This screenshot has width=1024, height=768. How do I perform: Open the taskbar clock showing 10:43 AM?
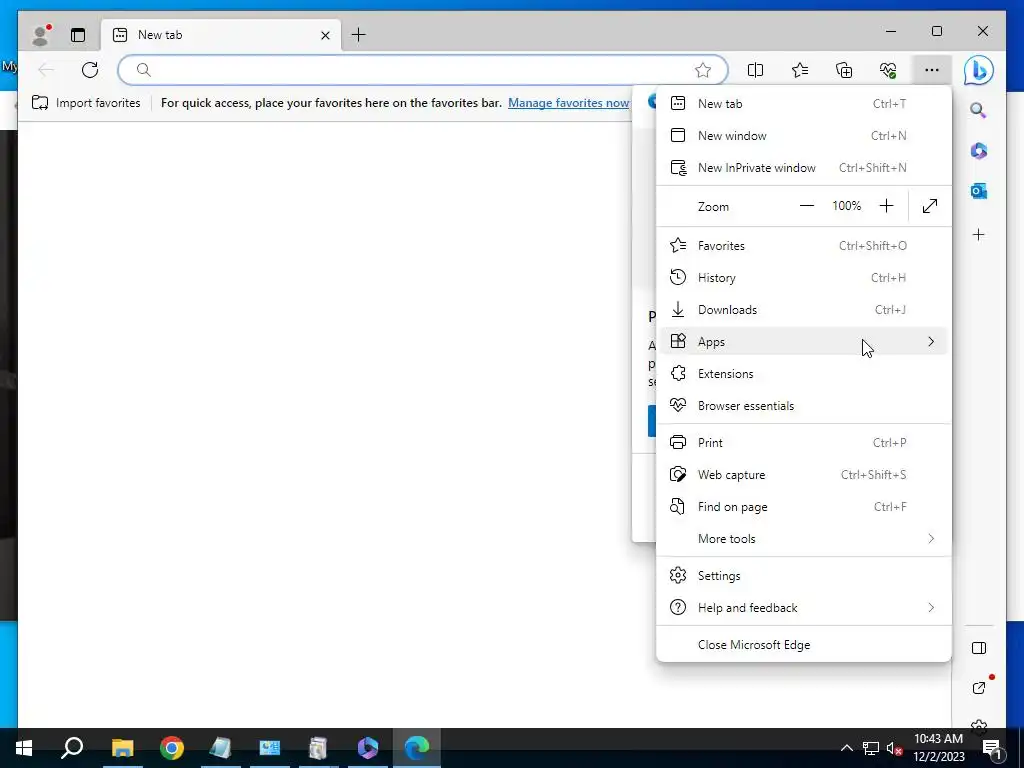(938, 748)
